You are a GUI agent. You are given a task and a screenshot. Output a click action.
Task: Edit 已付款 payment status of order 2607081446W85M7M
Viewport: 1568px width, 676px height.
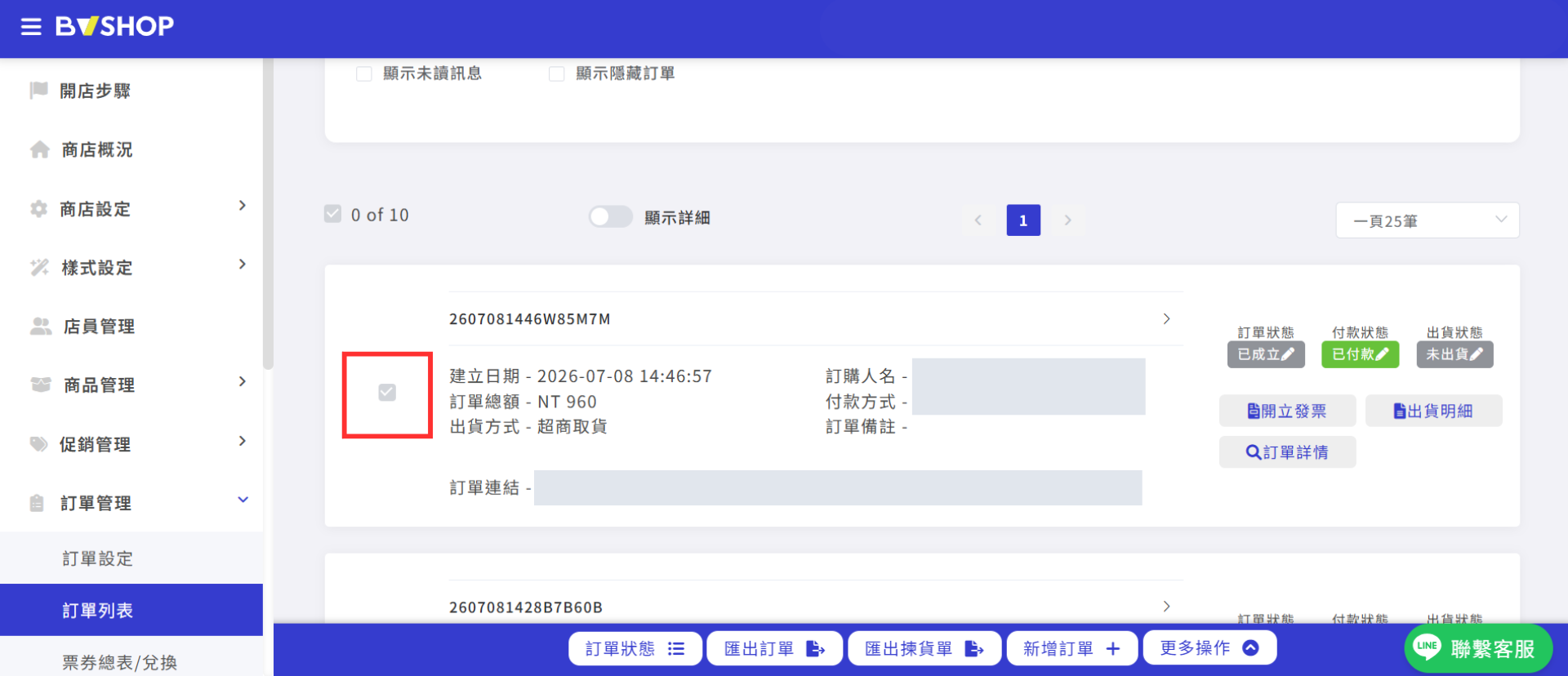(x=1360, y=354)
